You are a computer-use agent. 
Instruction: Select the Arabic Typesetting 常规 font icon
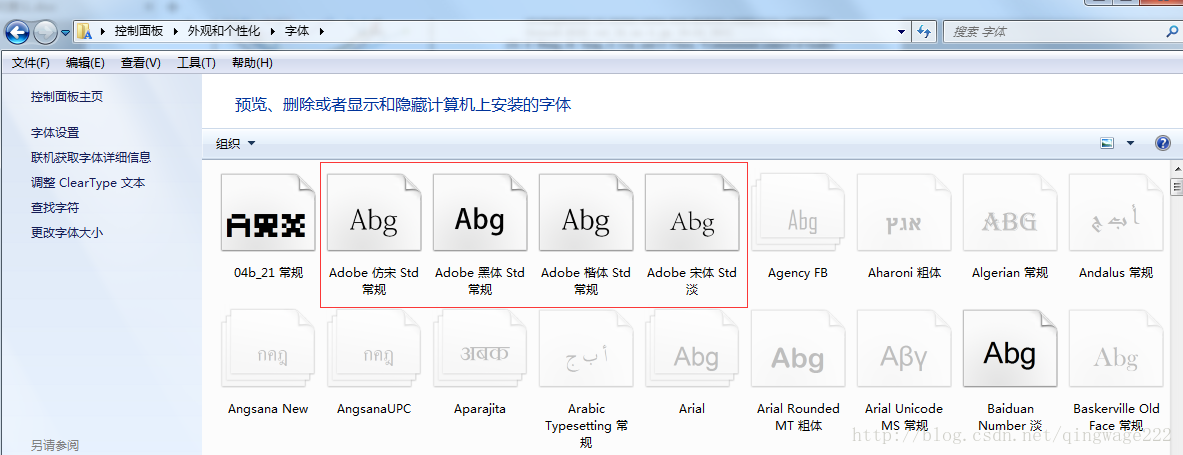click(x=586, y=349)
